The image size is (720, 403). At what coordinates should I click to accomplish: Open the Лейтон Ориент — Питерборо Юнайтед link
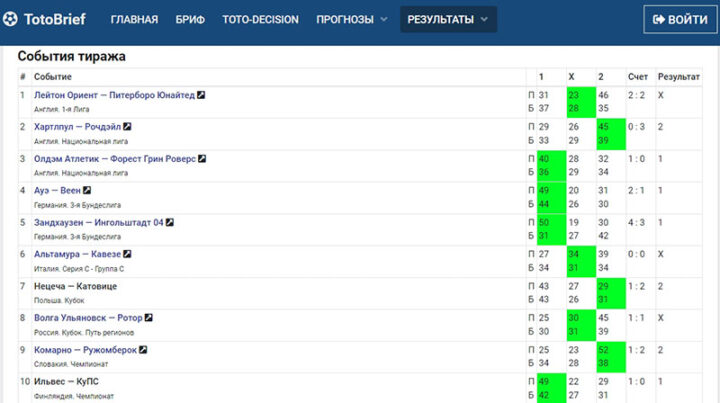point(114,95)
